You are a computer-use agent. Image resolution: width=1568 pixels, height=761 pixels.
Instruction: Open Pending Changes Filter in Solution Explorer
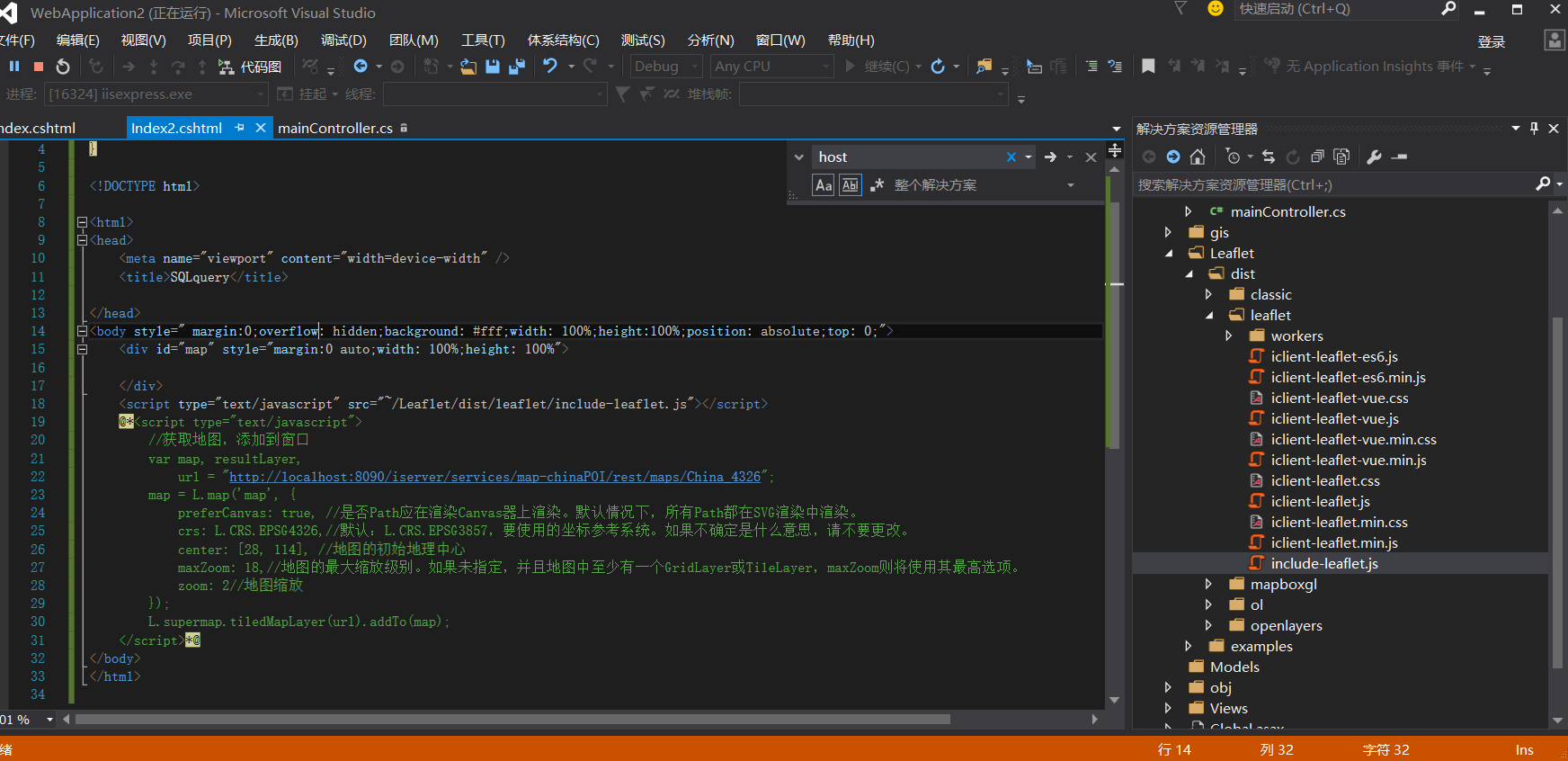click(1234, 157)
